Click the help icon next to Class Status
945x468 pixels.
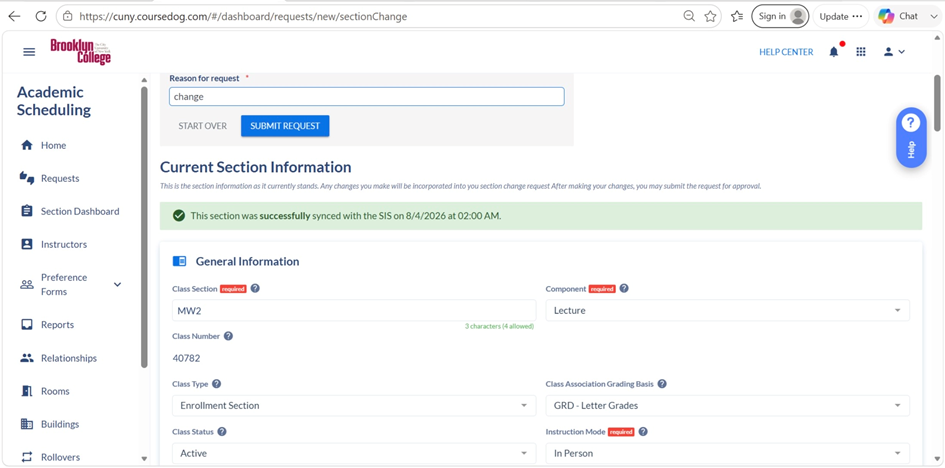point(222,431)
